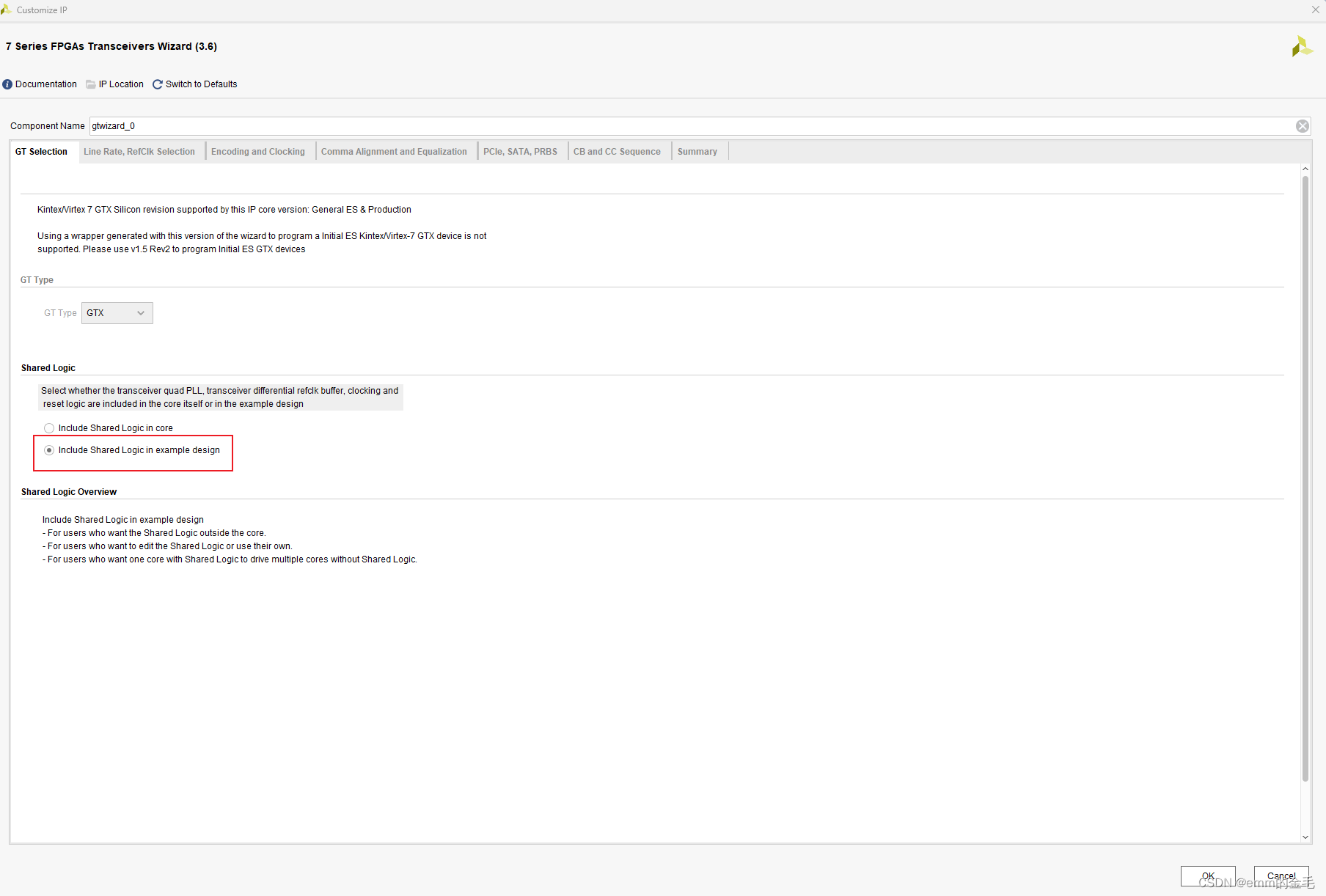Open the Documentation info icon
The image size is (1326, 896).
(7, 84)
